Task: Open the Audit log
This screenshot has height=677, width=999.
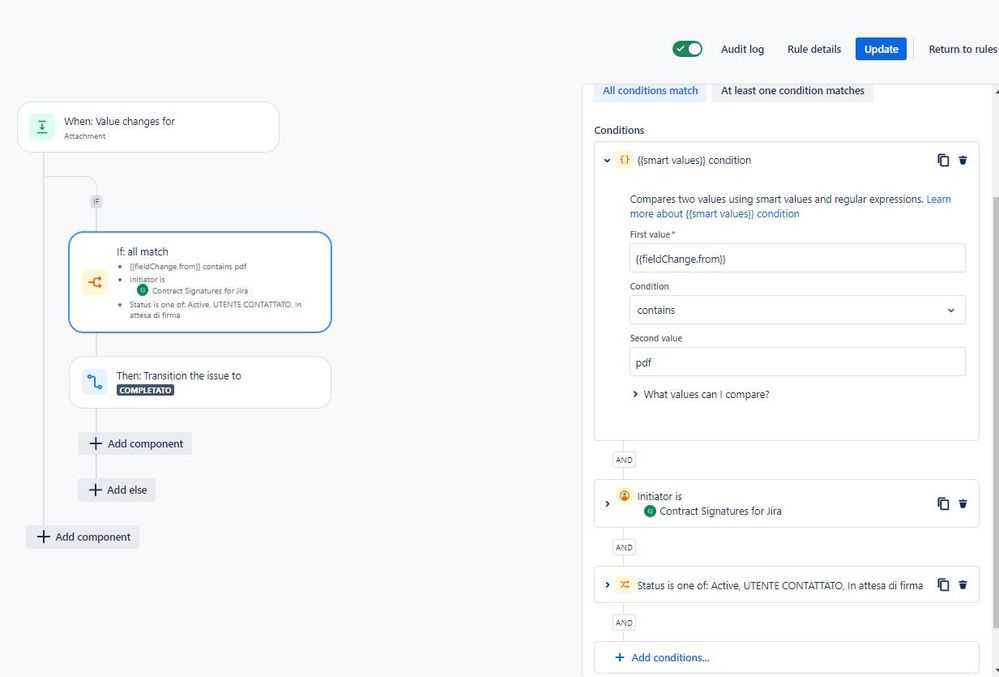Action: [742, 49]
